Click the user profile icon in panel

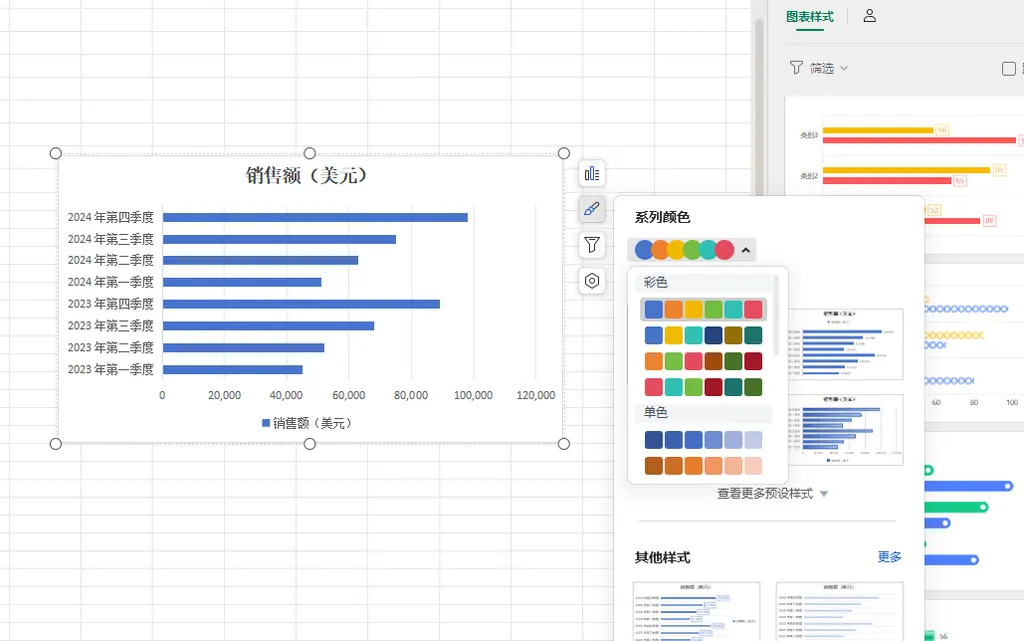click(x=869, y=16)
